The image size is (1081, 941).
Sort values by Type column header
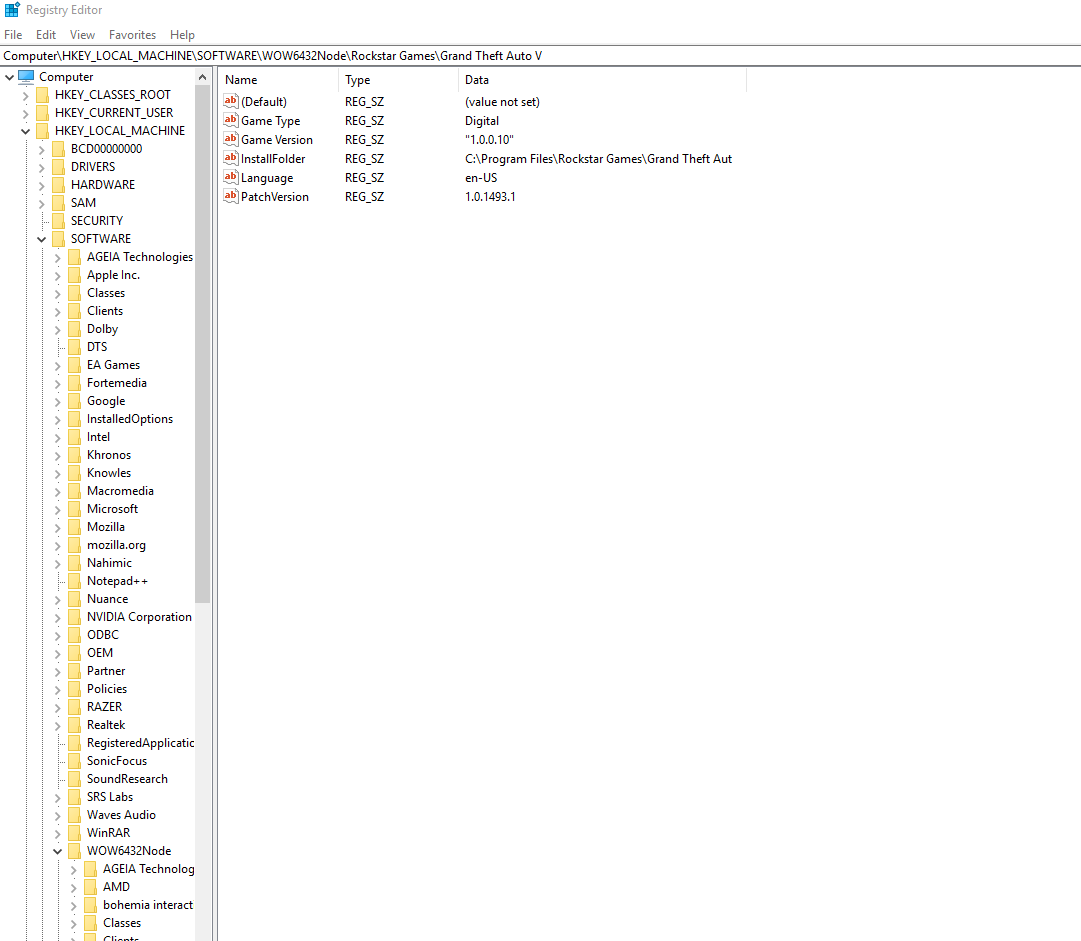[x=398, y=80]
